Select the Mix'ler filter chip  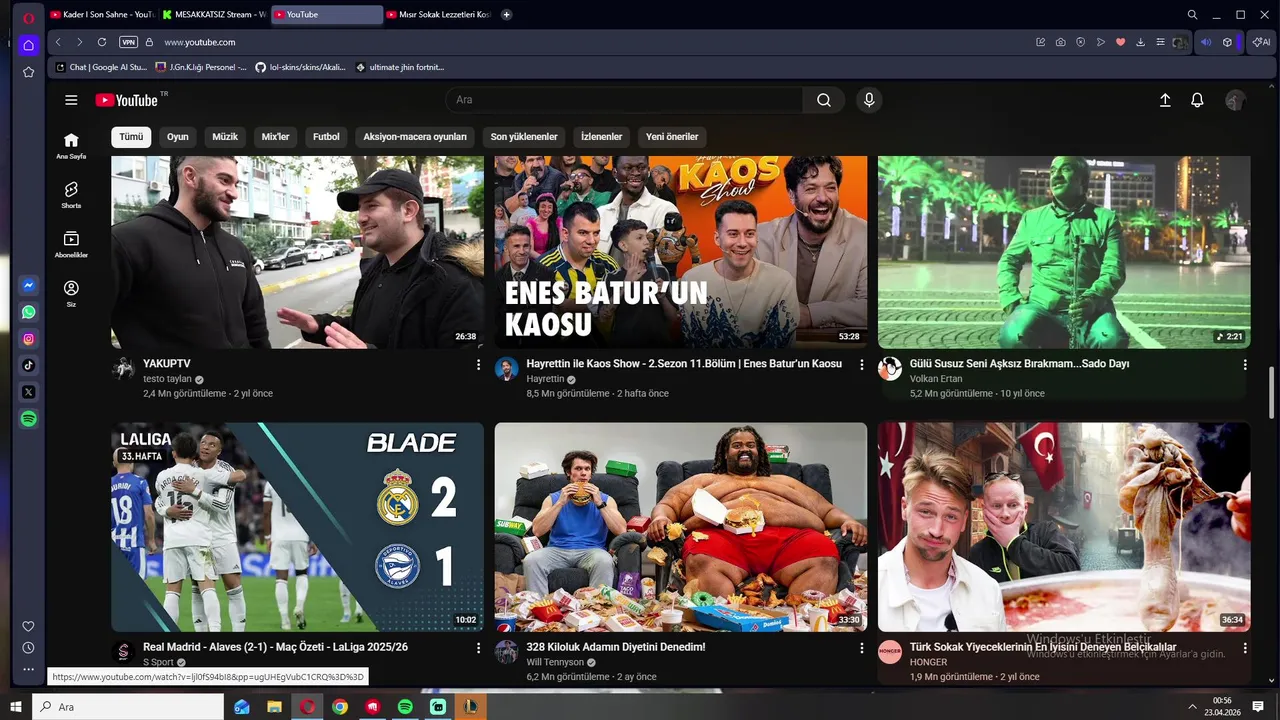click(x=275, y=137)
